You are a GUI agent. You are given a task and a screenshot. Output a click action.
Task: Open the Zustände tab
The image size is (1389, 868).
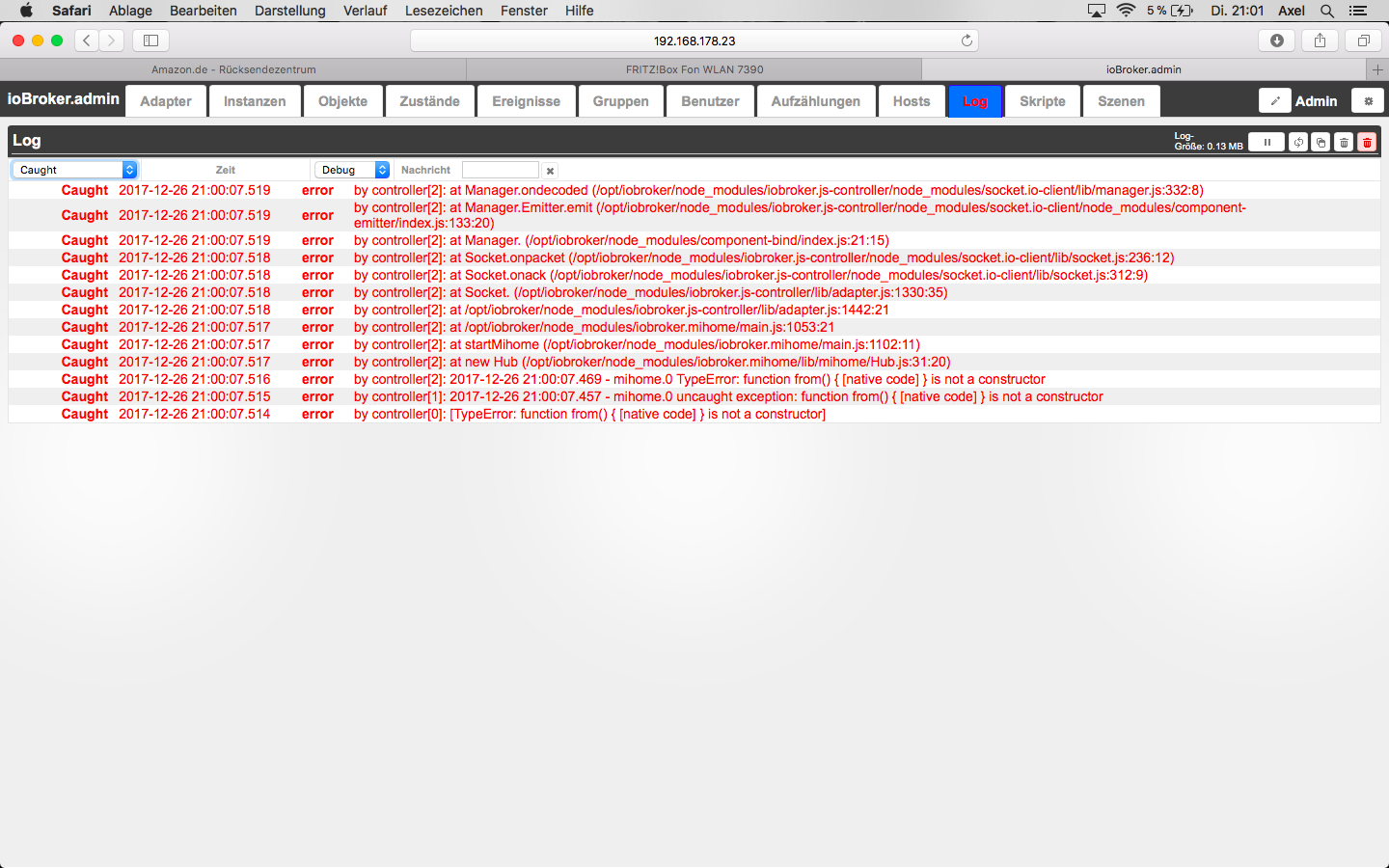point(430,101)
